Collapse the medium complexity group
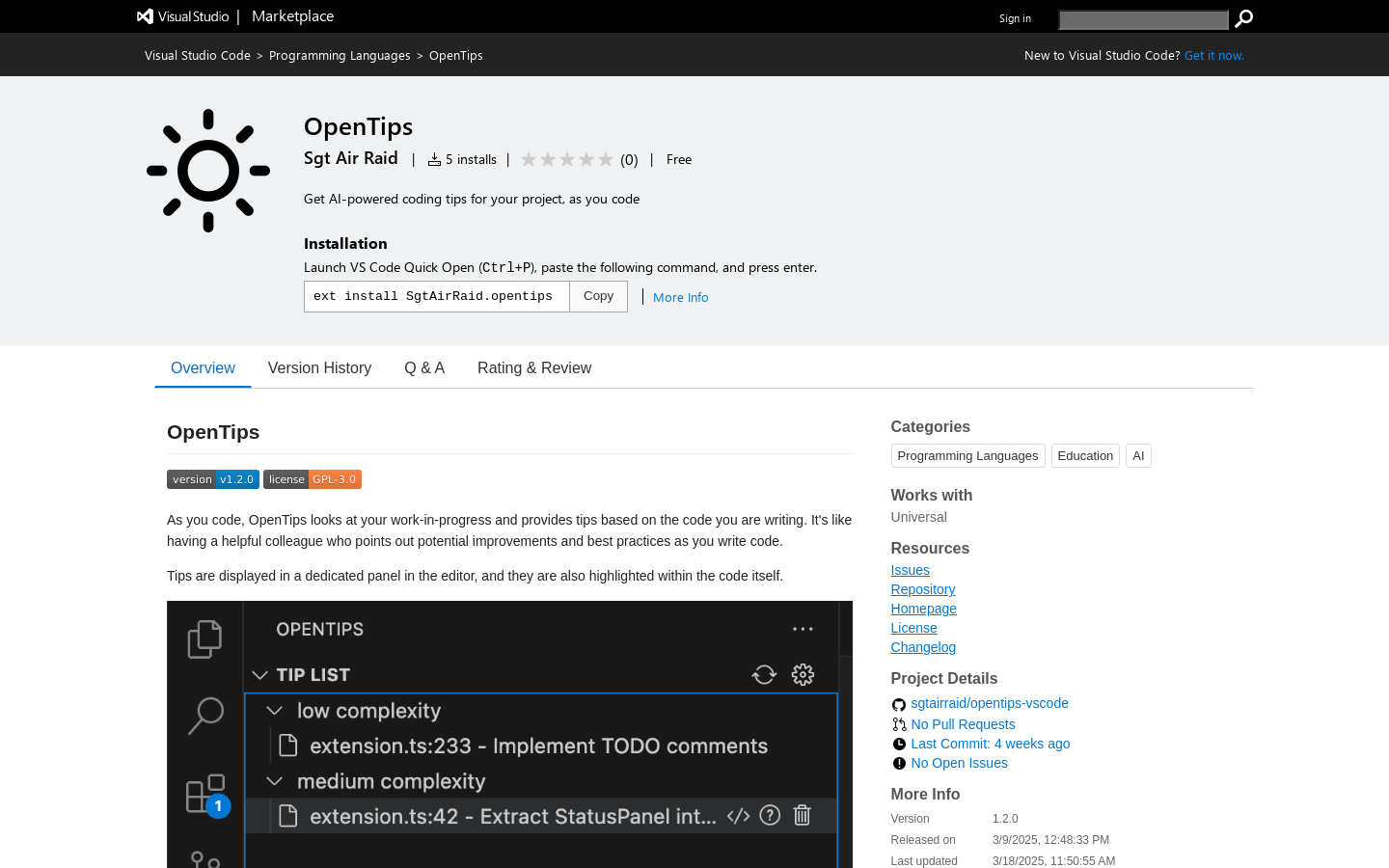This screenshot has height=868, width=1389. click(275, 781)
